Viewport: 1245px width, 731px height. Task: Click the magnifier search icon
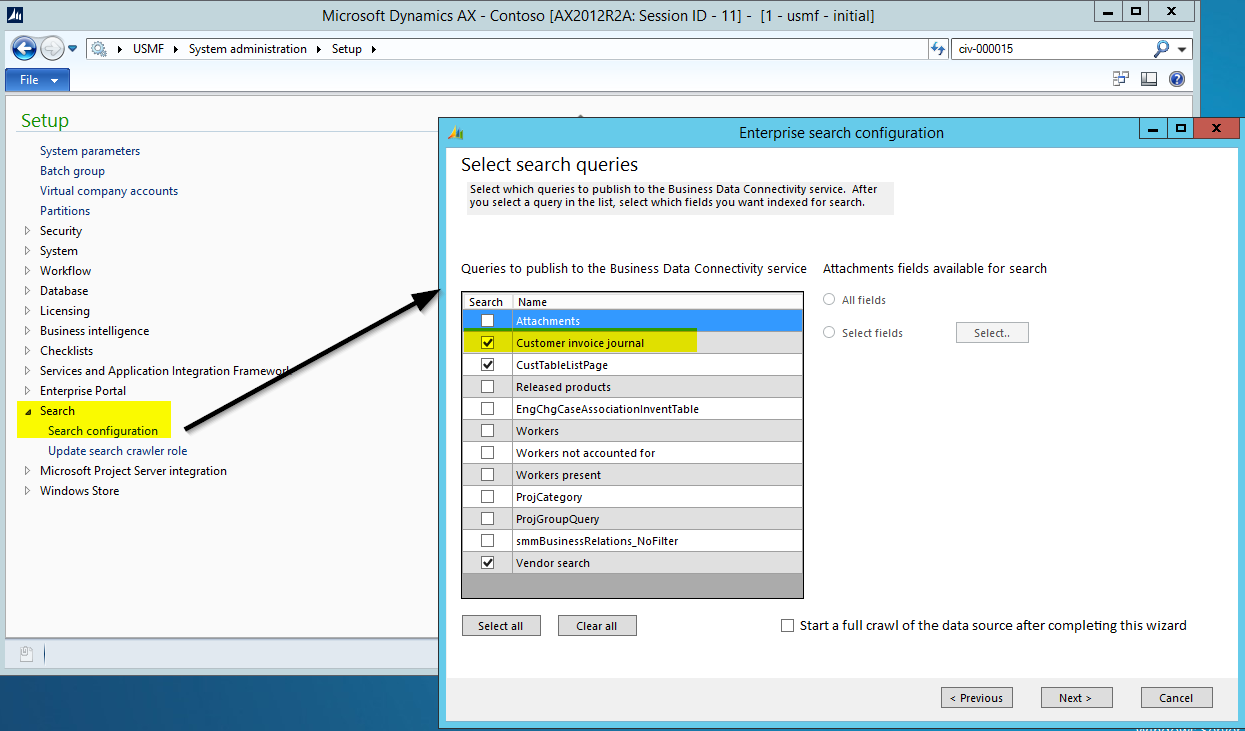point(1161,48)
